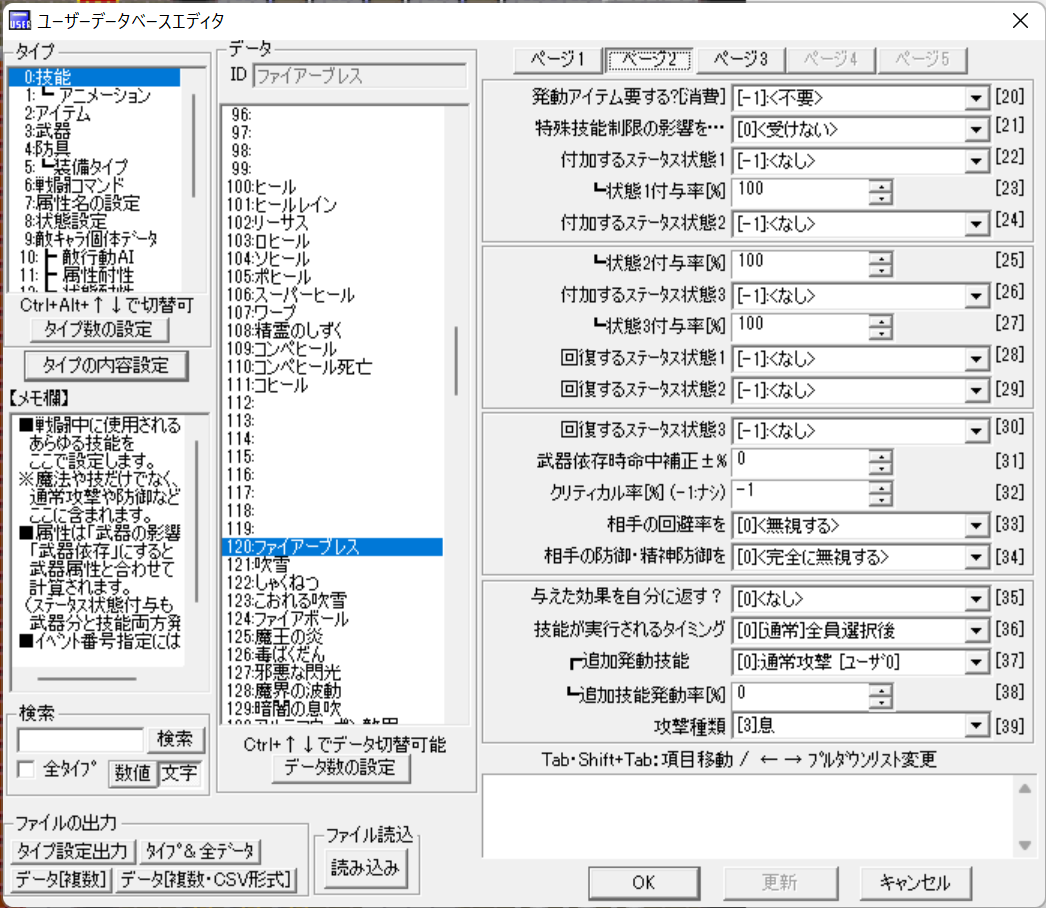The width and height of the screenshot is (1046, 908).
Task: Open 特殊技能制限の影響を dropdown
Action: click(x=976, y=129)
